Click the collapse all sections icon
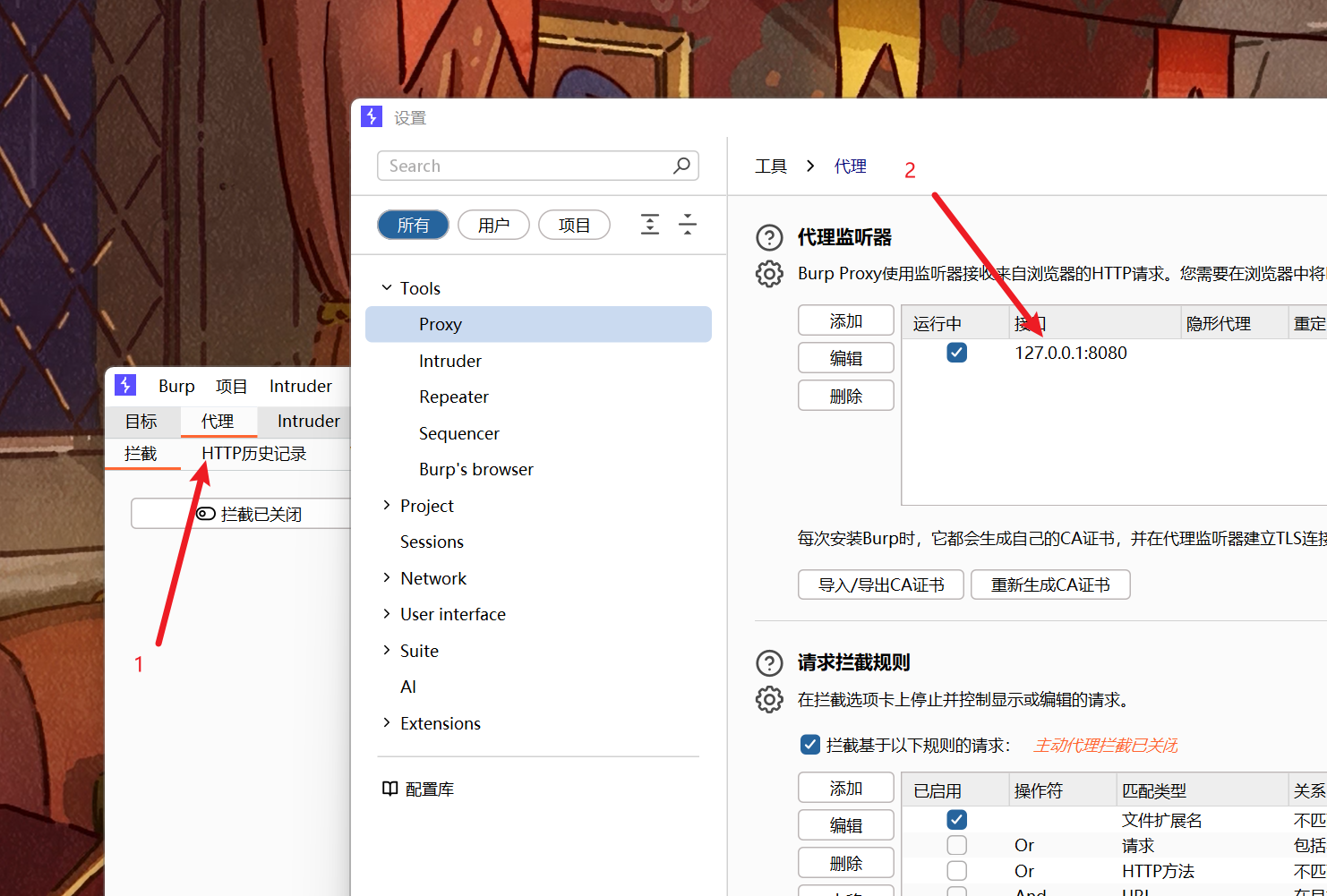The height and width of the screenshot is (896, 1327). point(688,225)
